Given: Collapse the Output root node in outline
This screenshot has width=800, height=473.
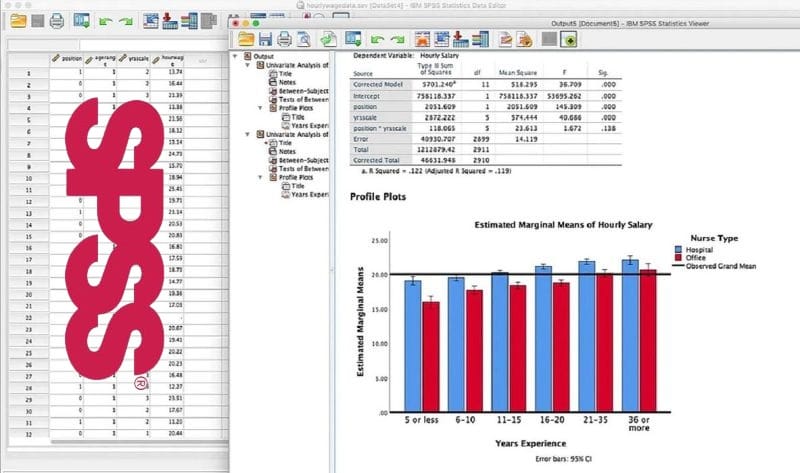Looking at the screenshot, I should click(x=235, y=56).
